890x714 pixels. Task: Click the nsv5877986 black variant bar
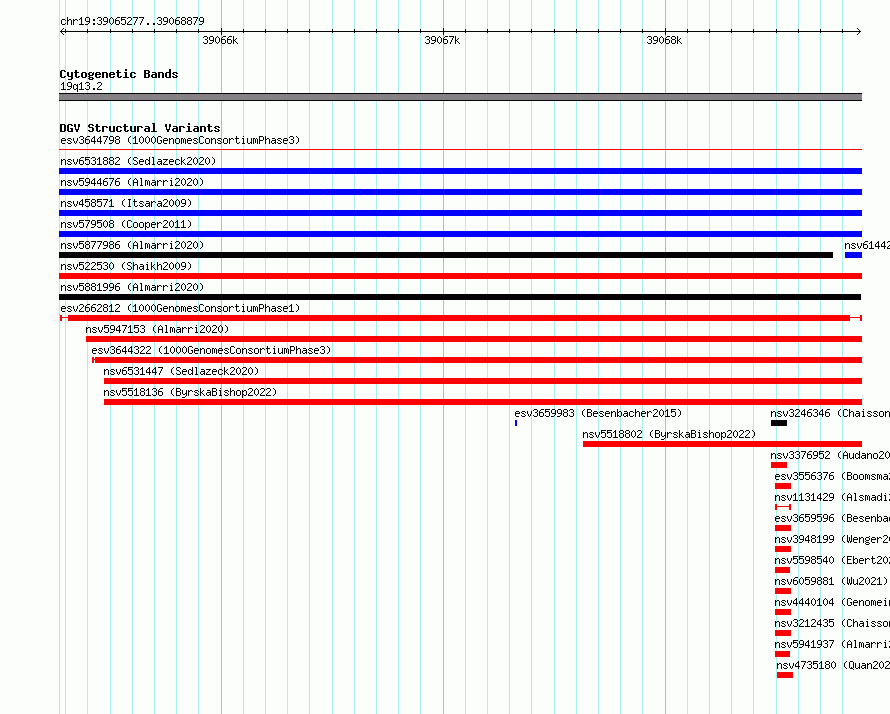pyautogui.click(x=446, y=255)
